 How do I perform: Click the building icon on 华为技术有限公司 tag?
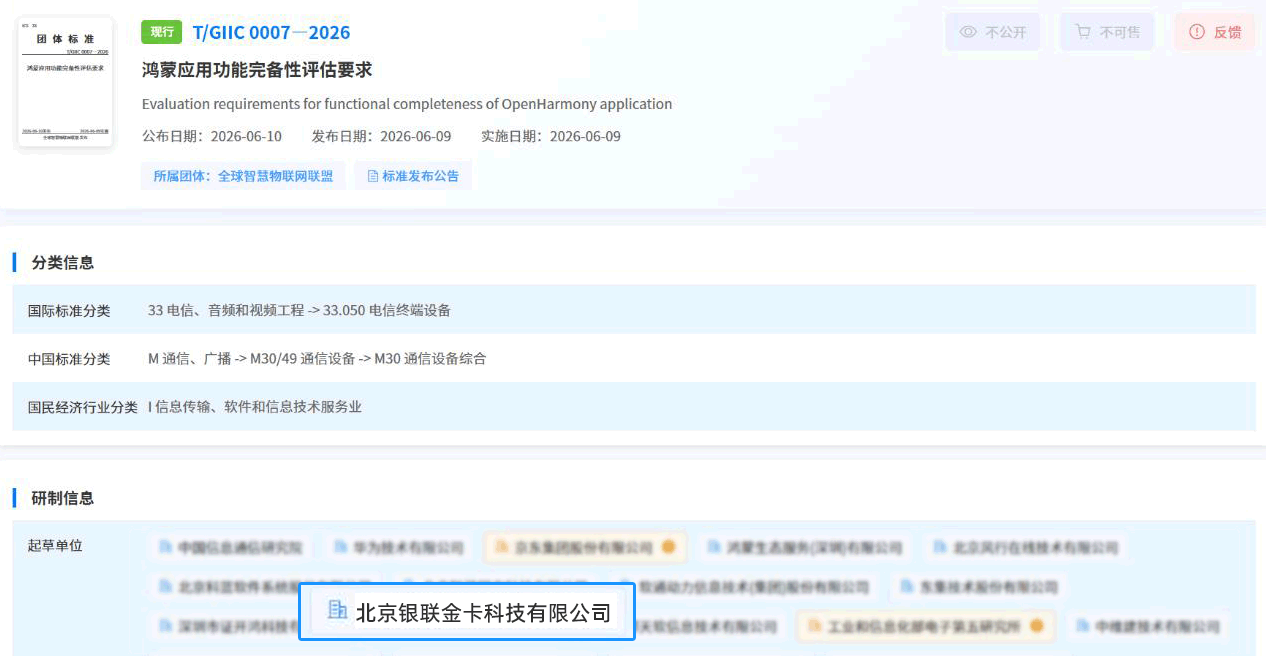tap(342, 547)
